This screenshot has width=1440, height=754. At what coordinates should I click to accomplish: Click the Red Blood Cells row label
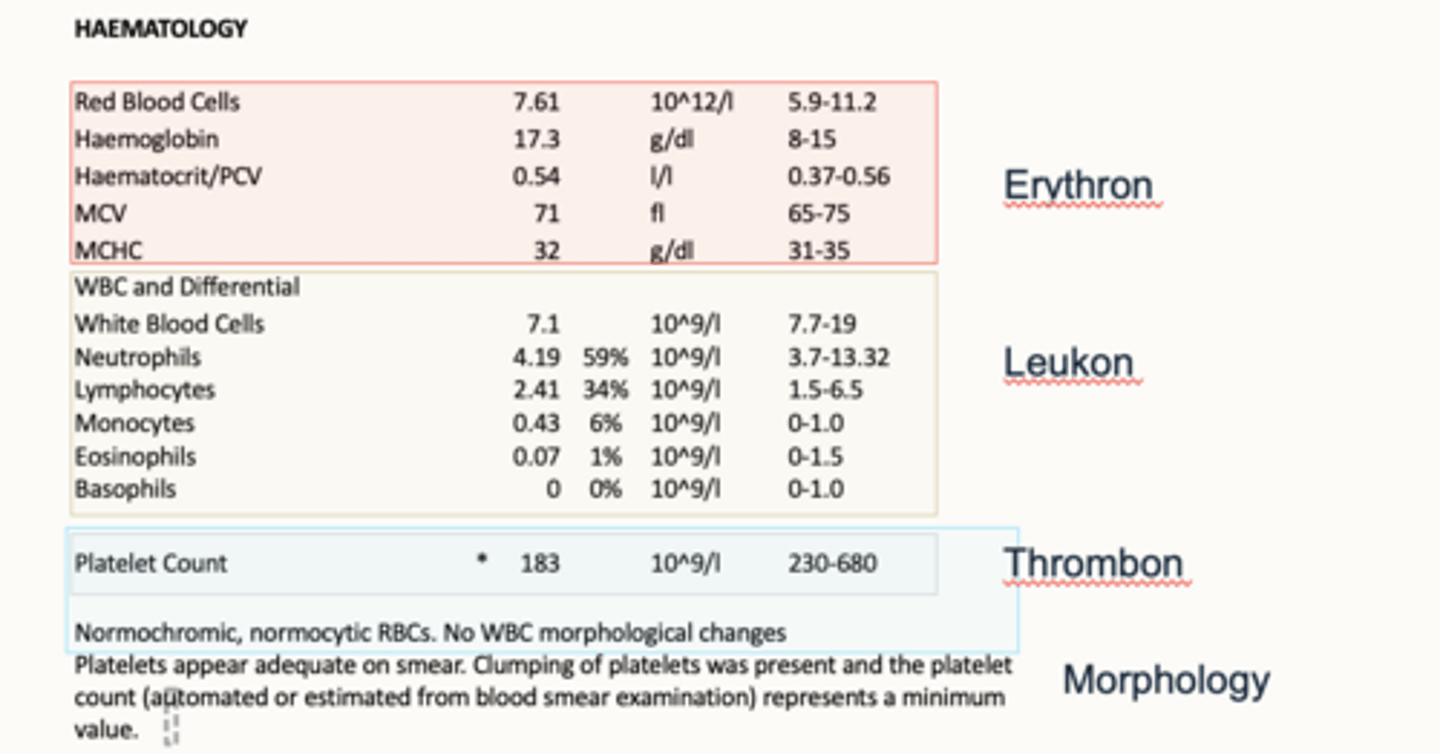157,102
